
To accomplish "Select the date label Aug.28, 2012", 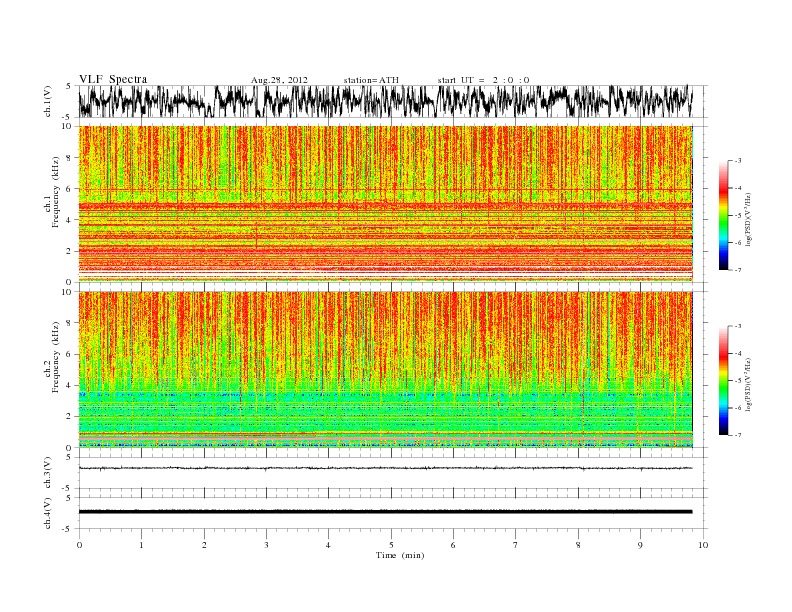I will click(279, 80).
